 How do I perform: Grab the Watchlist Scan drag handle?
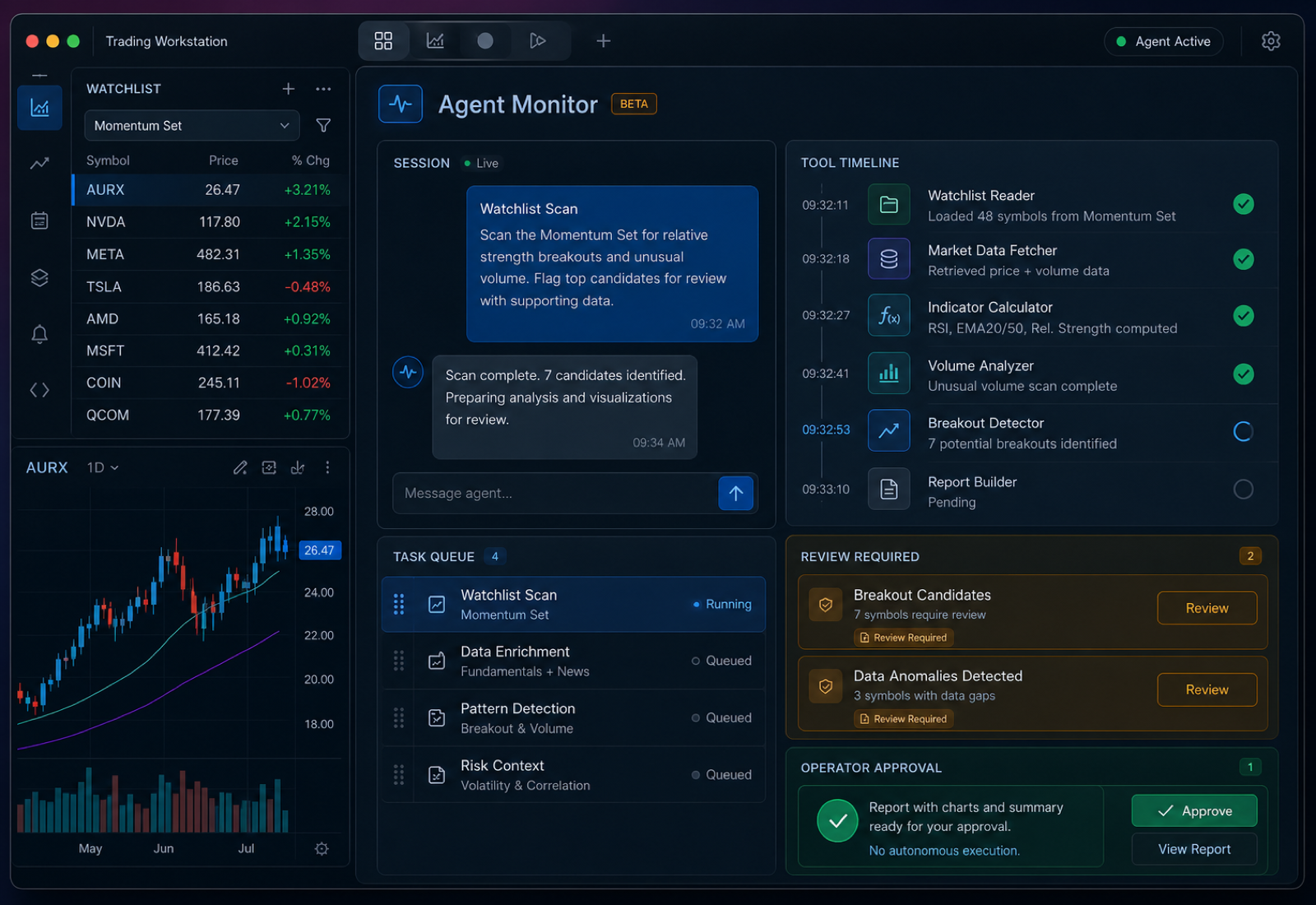[x=399, y=604]
